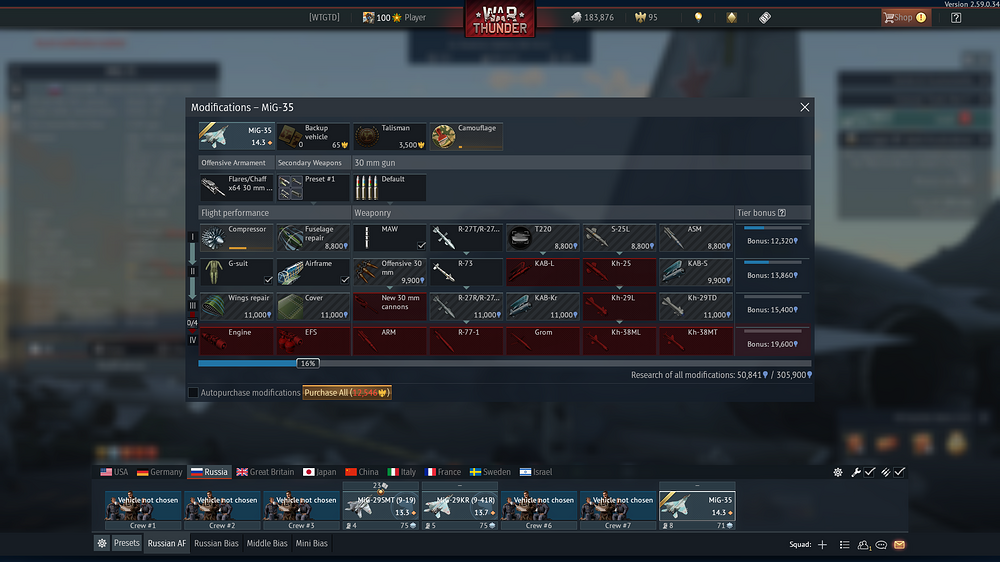Screen dimensions: 1000x562
Task: Expand the Kh-25 modification arrow
Action: [x=619, y=288]
